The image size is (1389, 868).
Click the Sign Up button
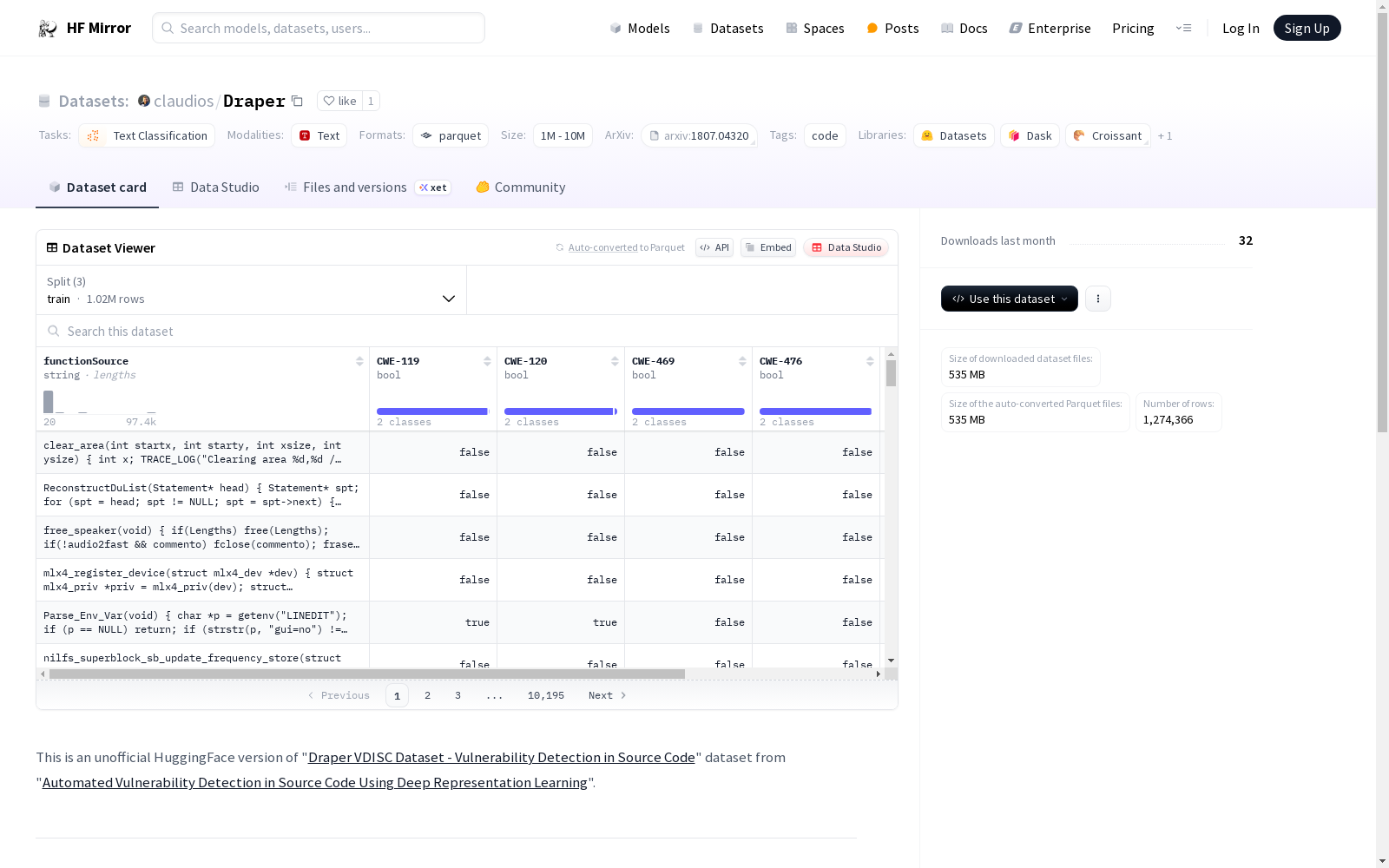[x=1307, y=28]
